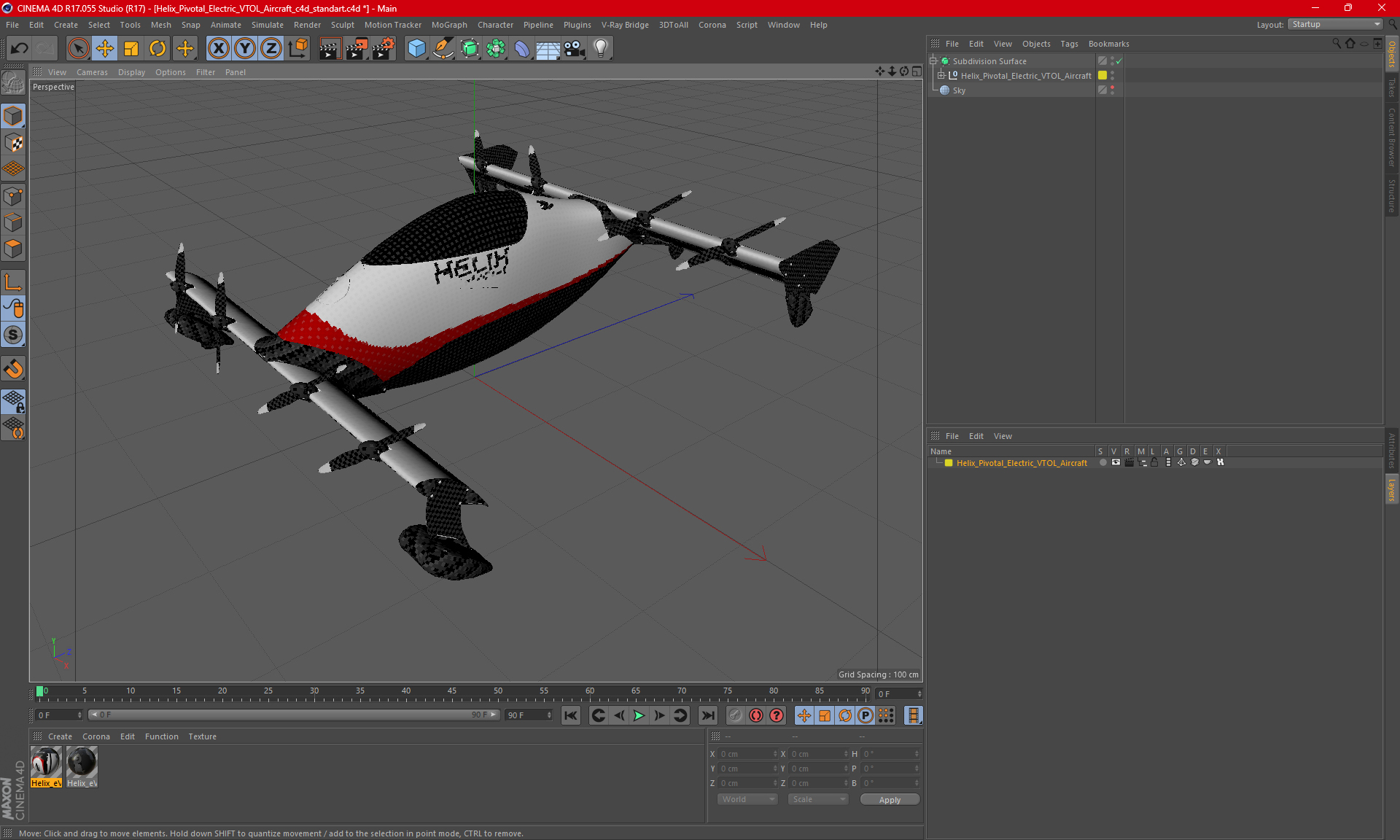Toggle layer lock icon
1400x840 pixels.
[1154, 462]
